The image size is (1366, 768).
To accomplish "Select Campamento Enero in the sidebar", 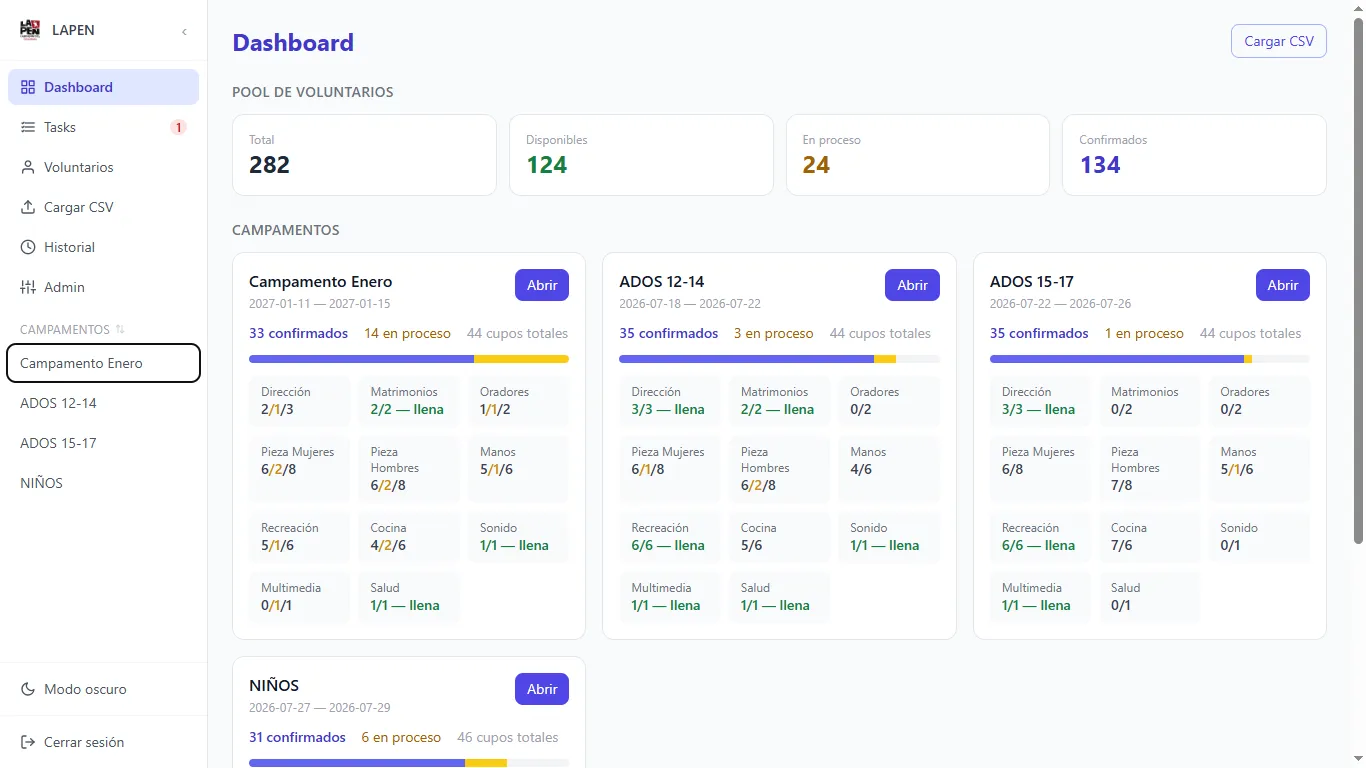I will (x=103, y=363).
